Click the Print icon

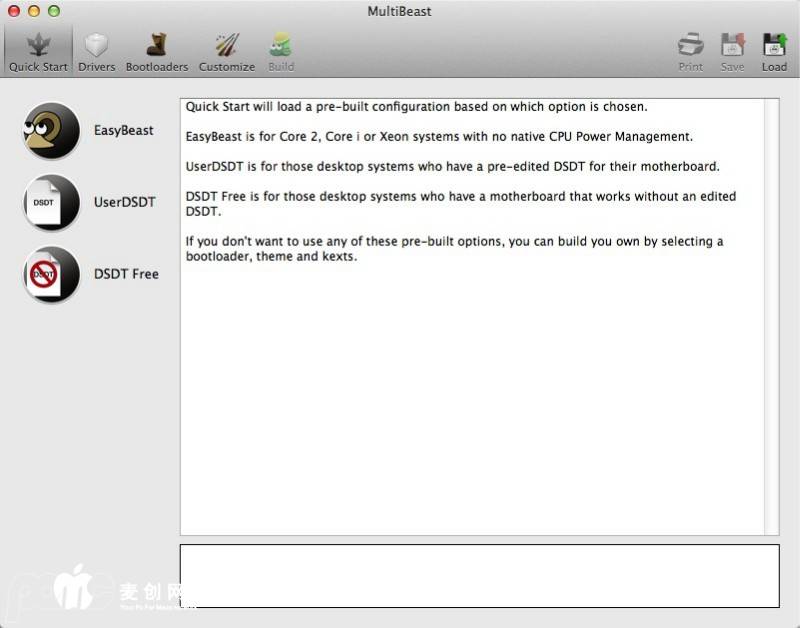691,50
